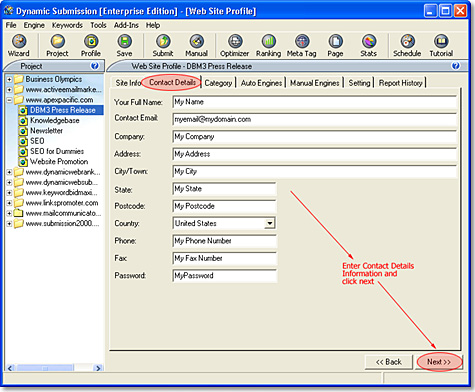Open the File menu
The image size is (475, 392).
coord(11,25)
